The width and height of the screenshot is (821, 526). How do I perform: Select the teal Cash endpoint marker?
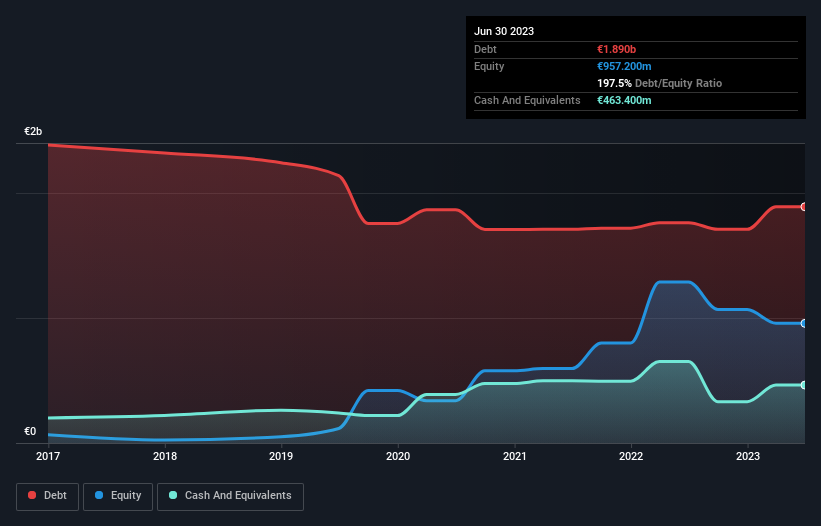click(x=804, y=385)
